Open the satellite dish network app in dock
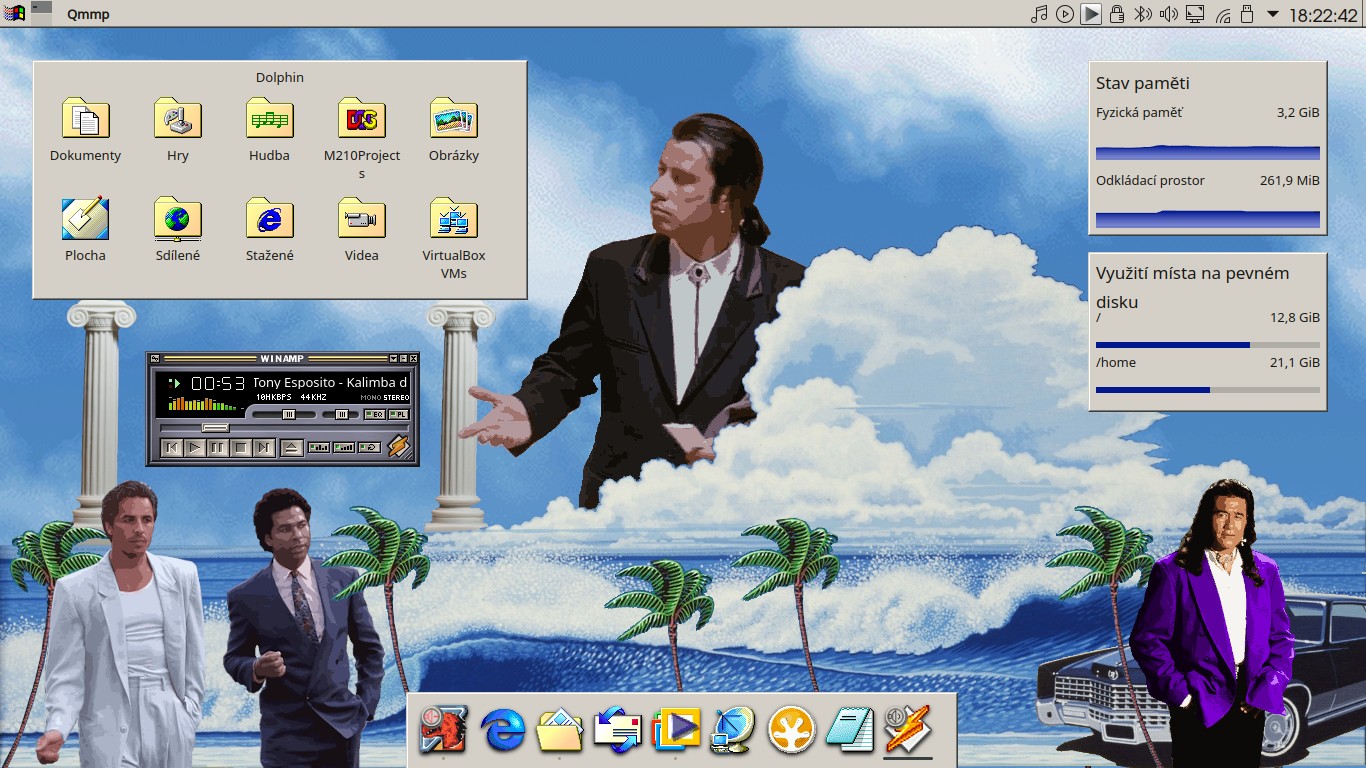The height and width of the screenshot is (768, 1366). 734,729
